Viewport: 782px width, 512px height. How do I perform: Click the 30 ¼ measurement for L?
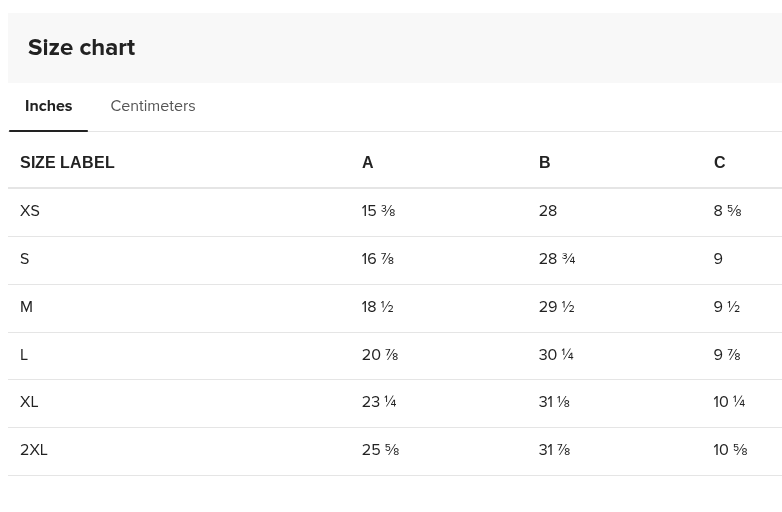(x=555, y=355)
